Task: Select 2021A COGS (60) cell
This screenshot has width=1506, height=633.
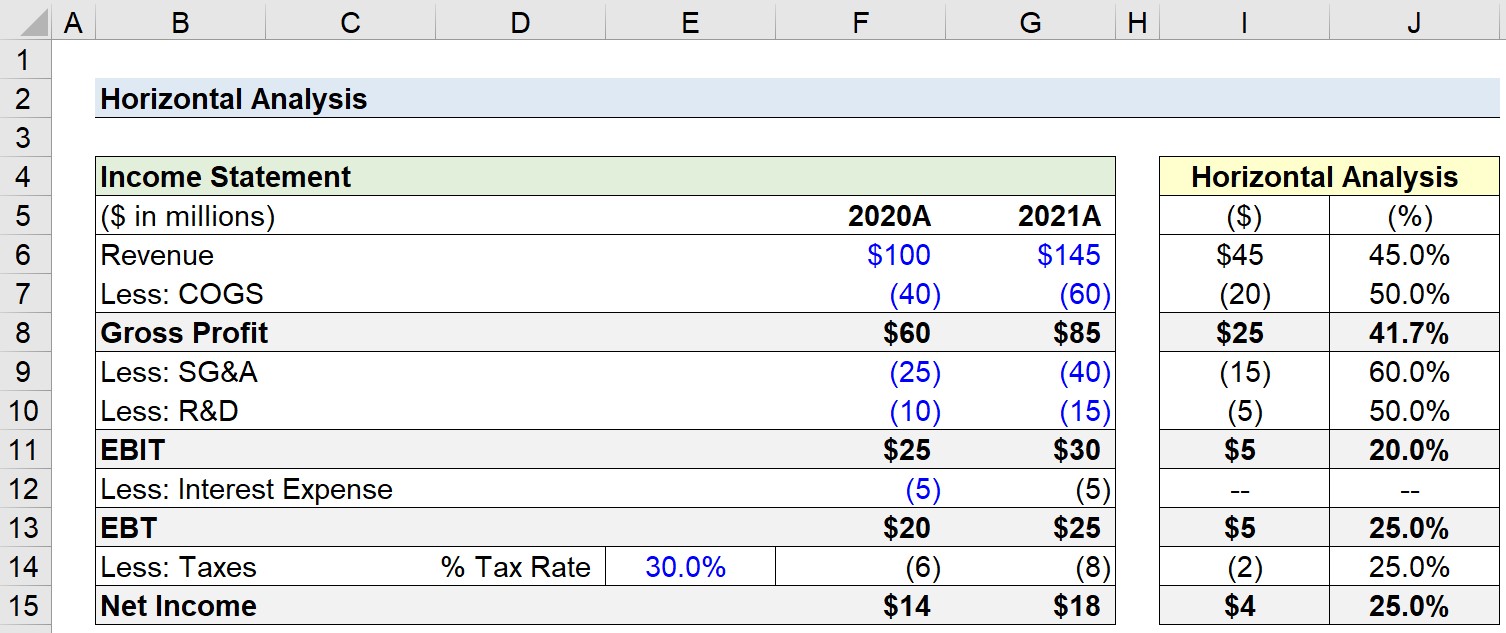Action: 1030,294
